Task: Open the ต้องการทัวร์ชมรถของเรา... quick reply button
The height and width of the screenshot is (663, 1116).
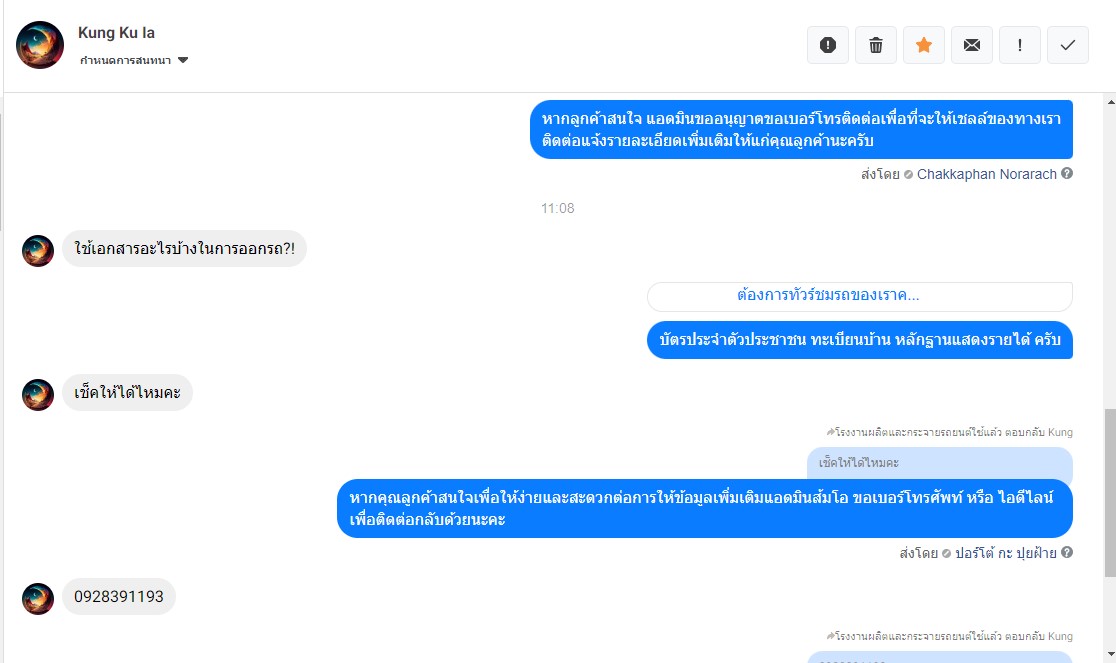Action: (x=859, y=296)
